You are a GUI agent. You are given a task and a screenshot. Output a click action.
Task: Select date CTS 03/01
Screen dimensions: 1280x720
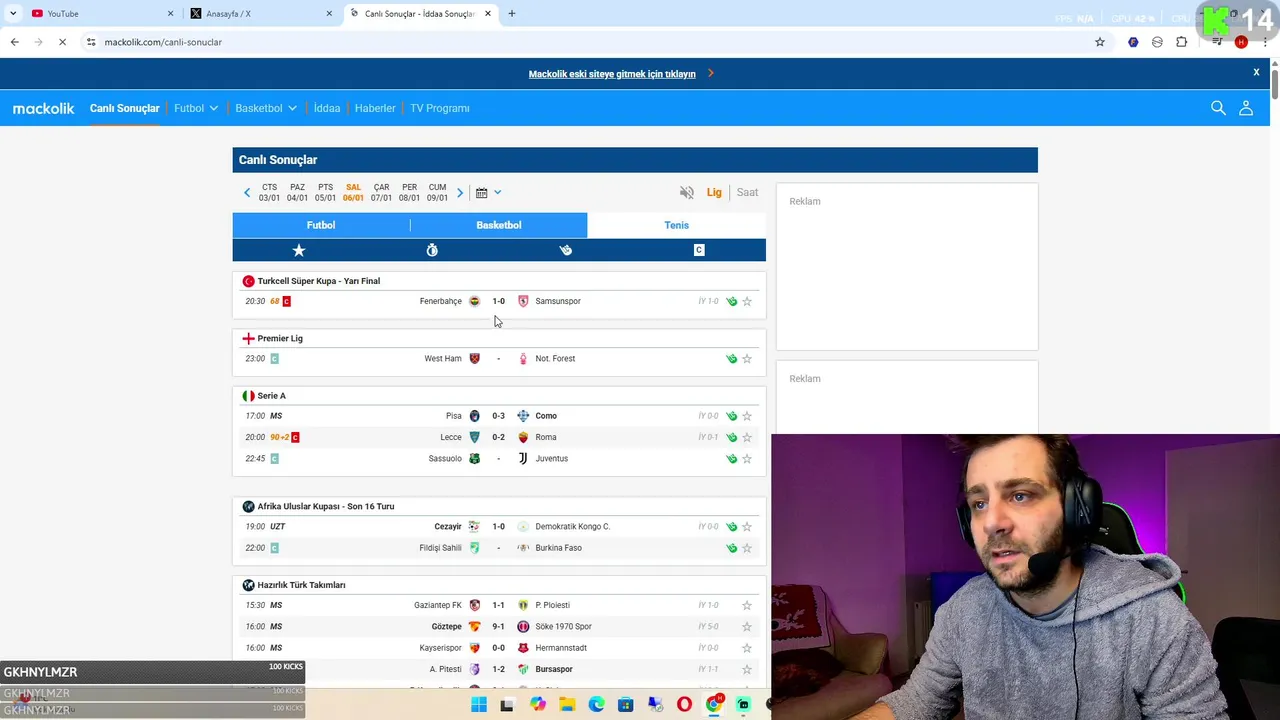click(269, 193)
